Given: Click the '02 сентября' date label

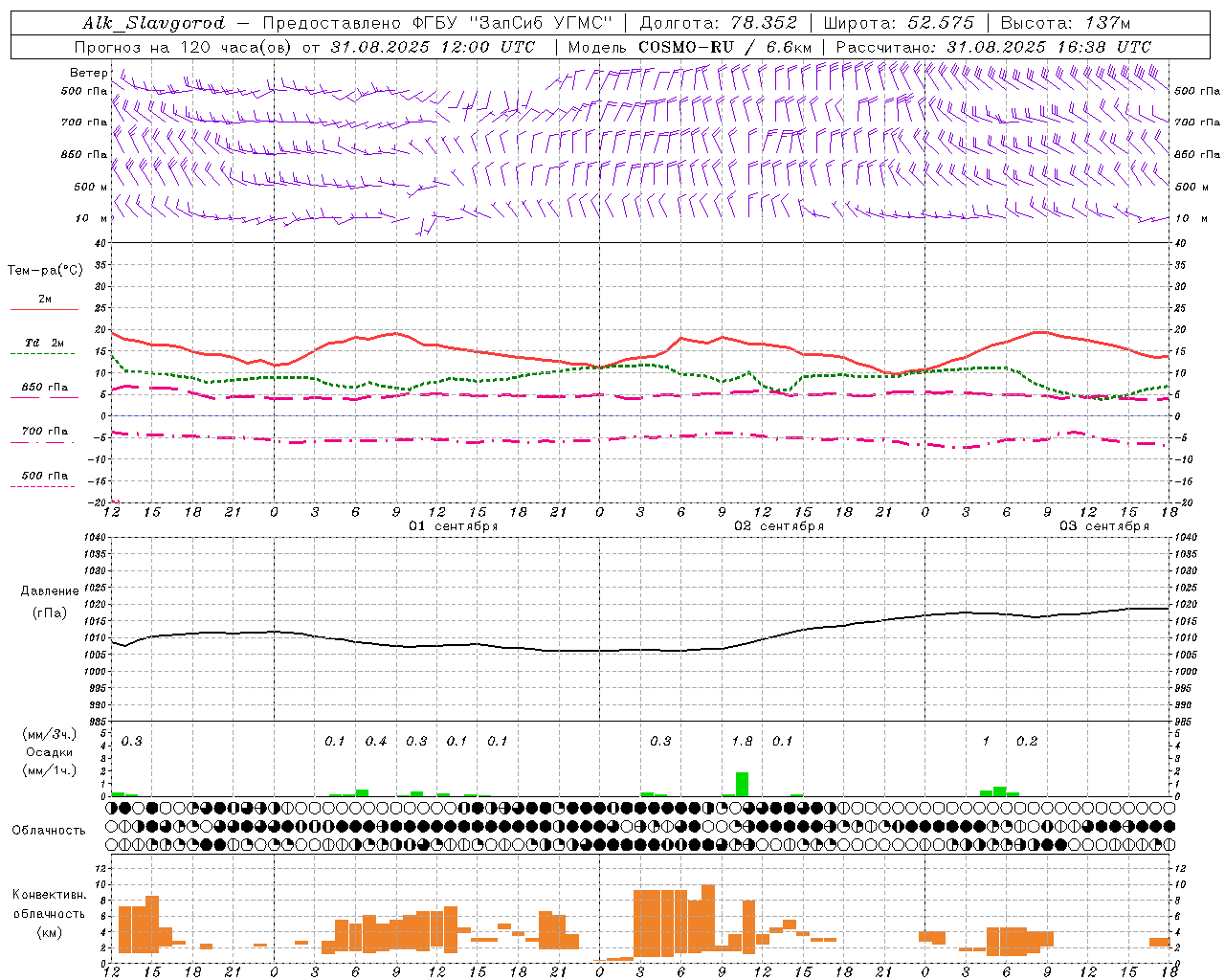Looking at the screenshot, I should pos(779,526).
